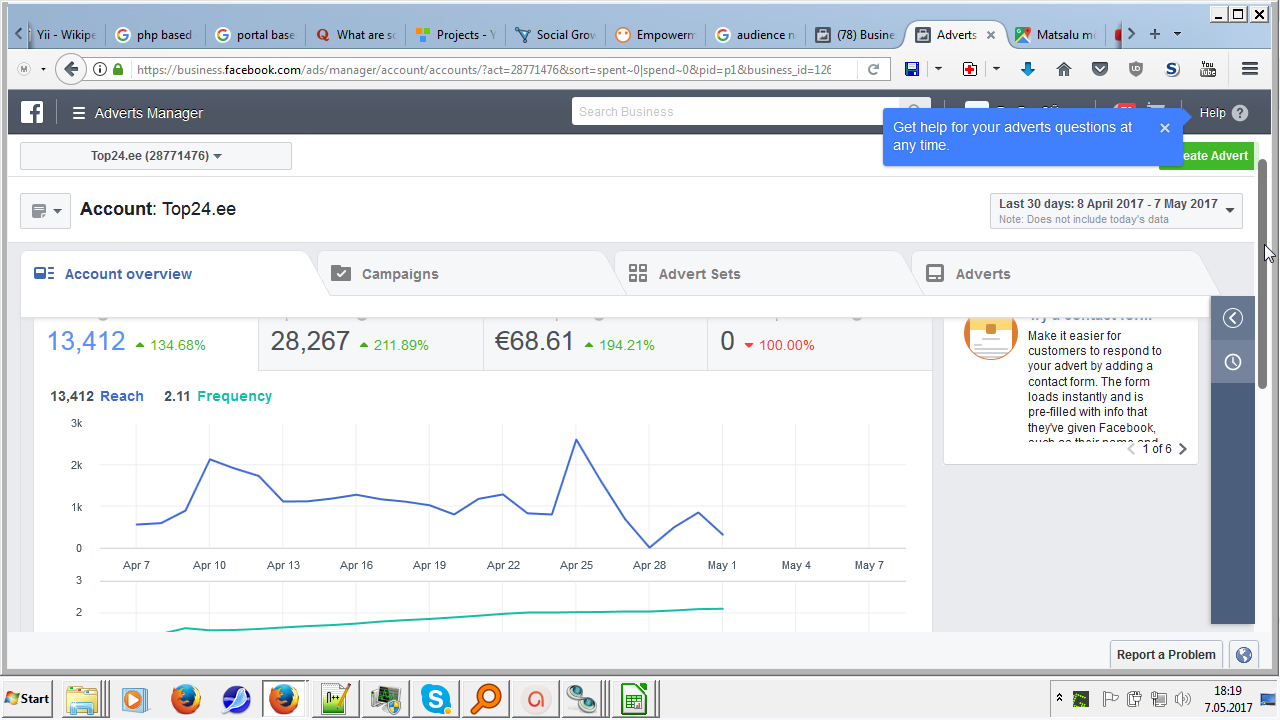1280x720 pixels.
Task: Switch to the Yii Wikipedia browser tab
Action: click(x=62, y=34)
